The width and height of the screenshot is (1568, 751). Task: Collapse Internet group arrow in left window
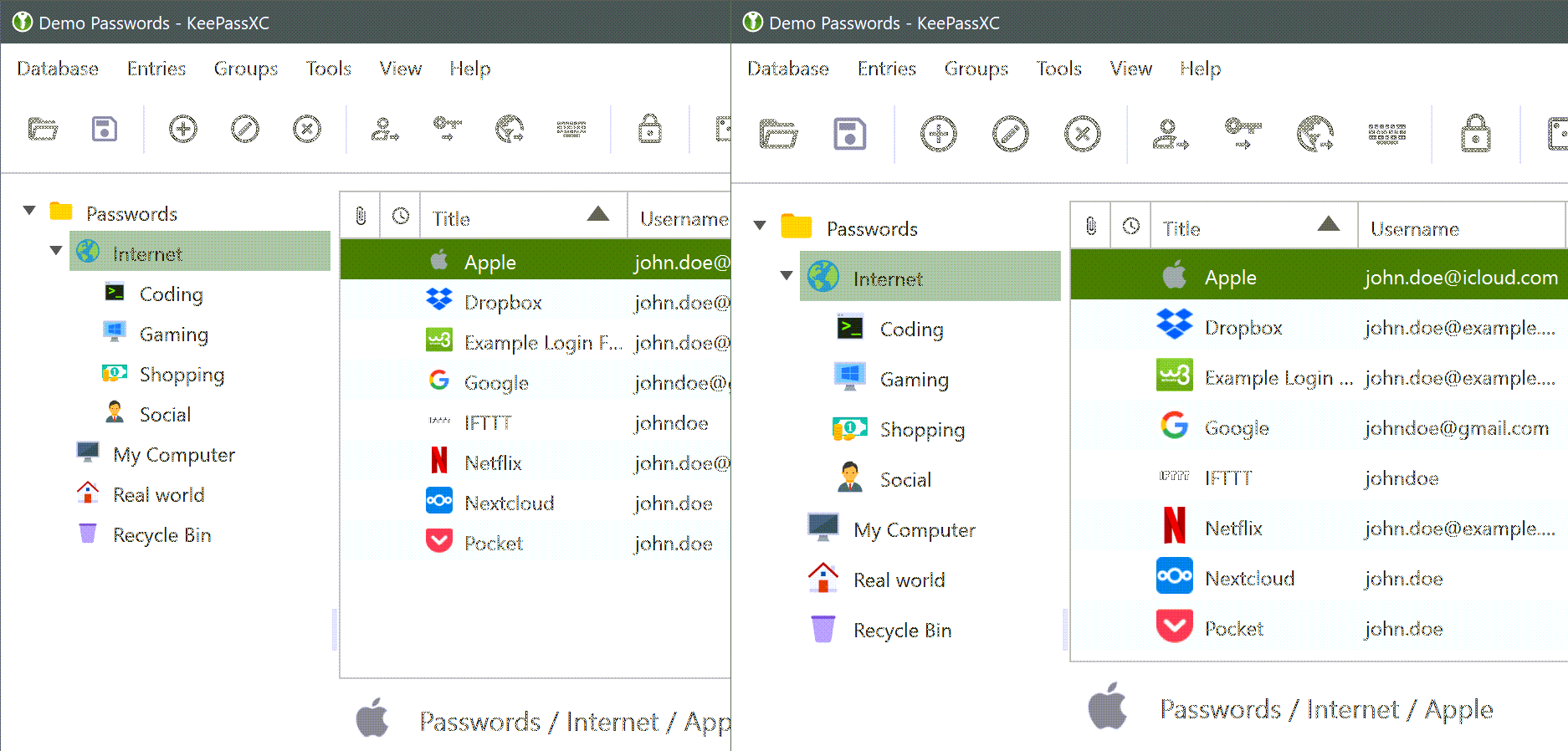56,250
